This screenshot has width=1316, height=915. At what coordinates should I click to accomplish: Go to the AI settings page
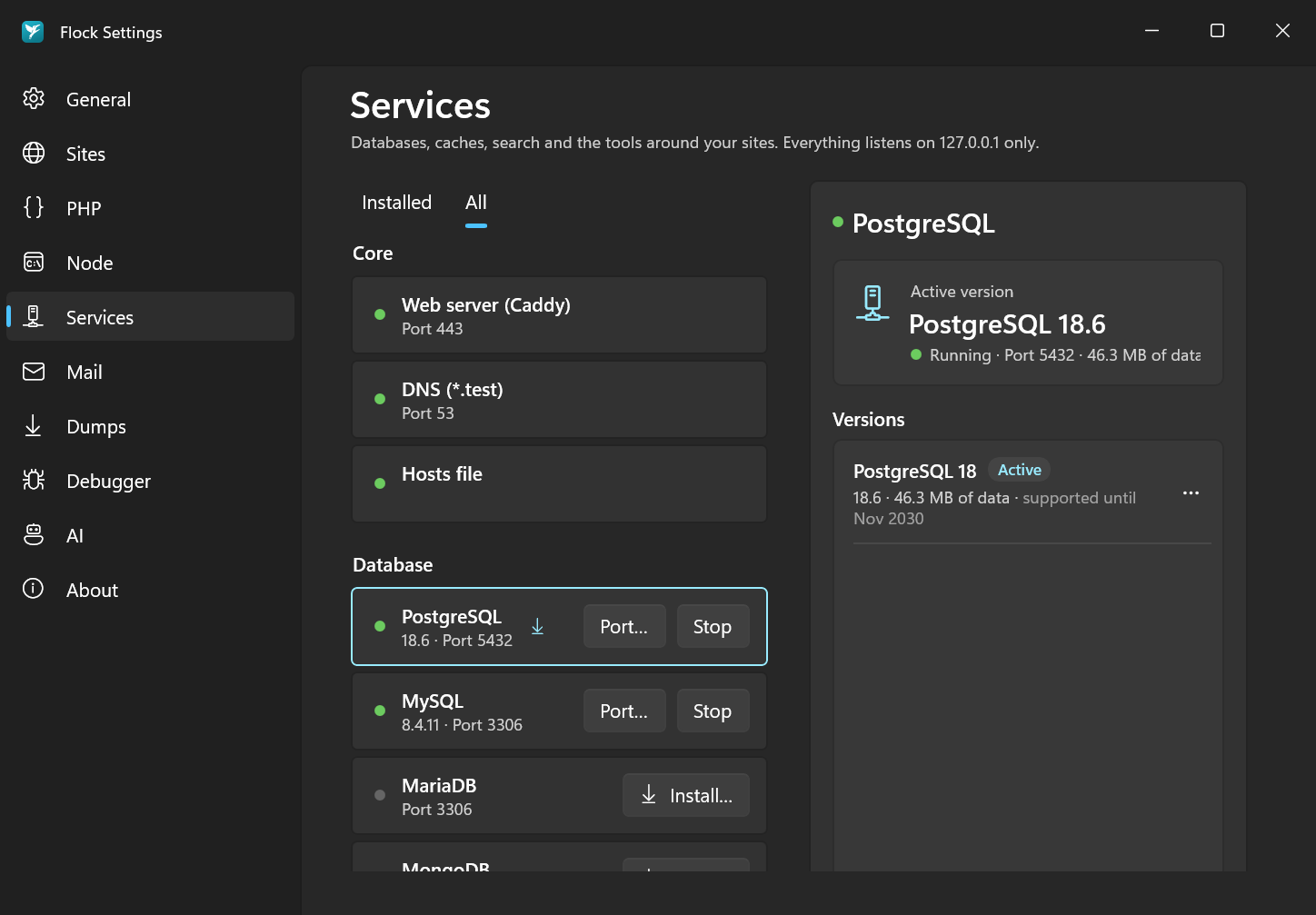pyautogui.click(x=150, y=535)
